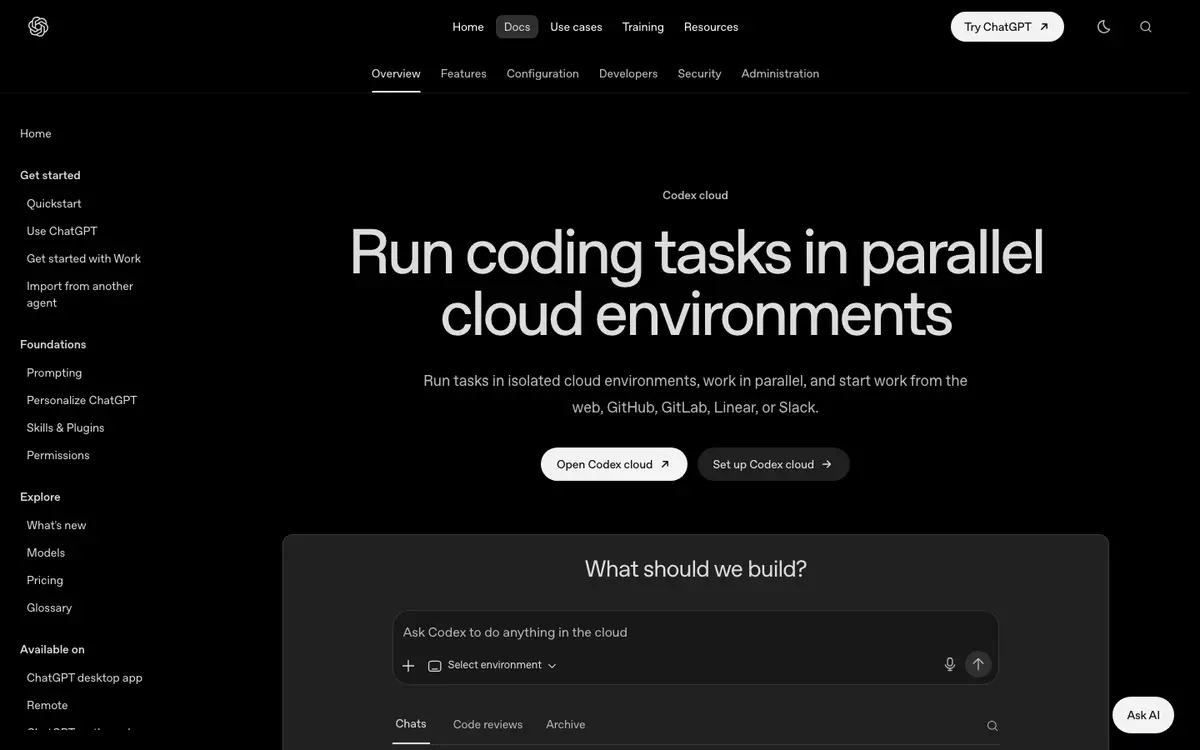
Task: Toggle dark mode moon icon
Action: pos(1104,27)
